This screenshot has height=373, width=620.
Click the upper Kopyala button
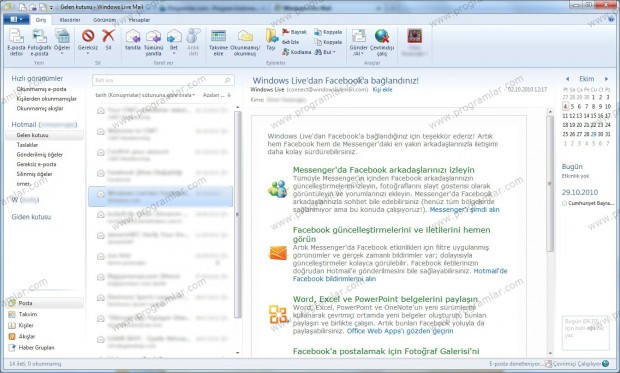[x=328, y=32]
